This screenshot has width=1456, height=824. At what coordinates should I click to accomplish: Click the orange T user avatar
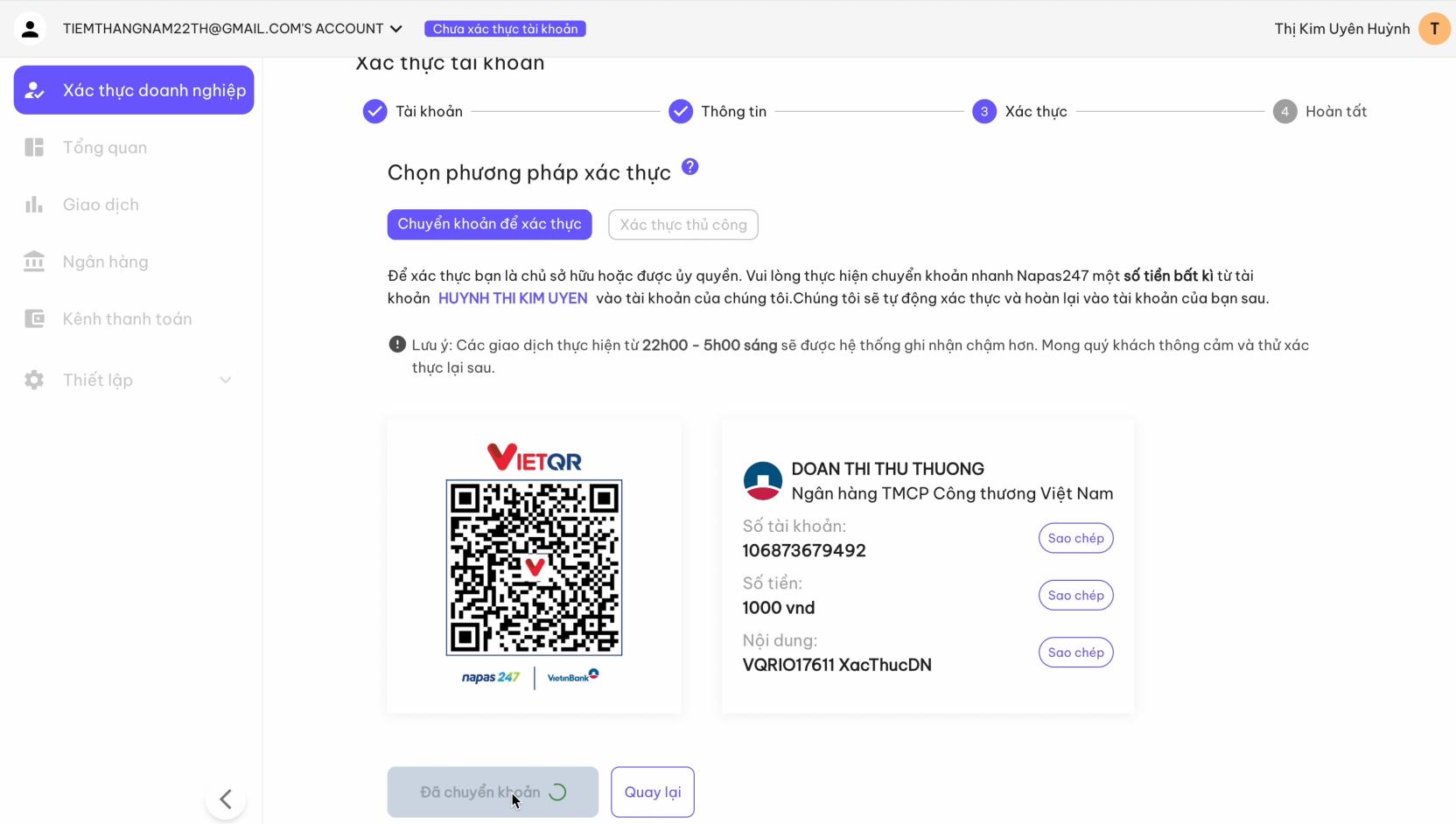1434,29
